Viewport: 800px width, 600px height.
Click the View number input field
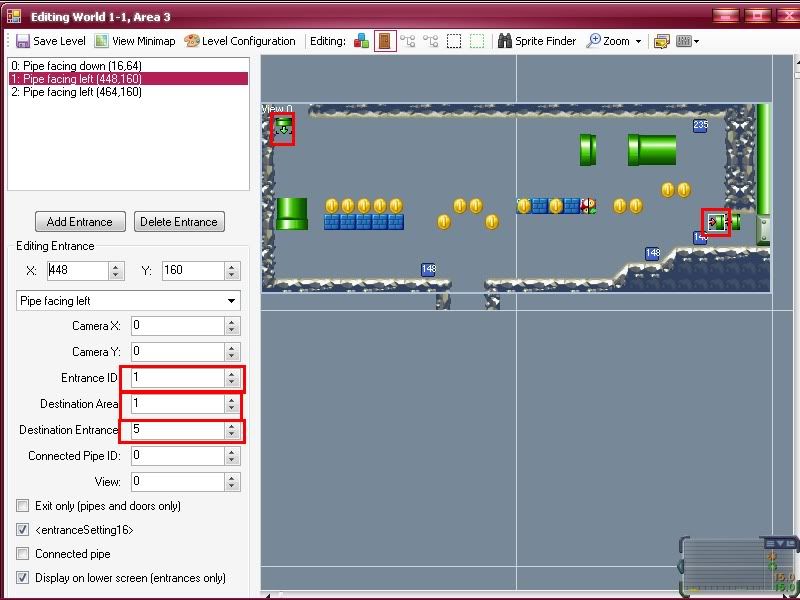[x=178, y=482]
